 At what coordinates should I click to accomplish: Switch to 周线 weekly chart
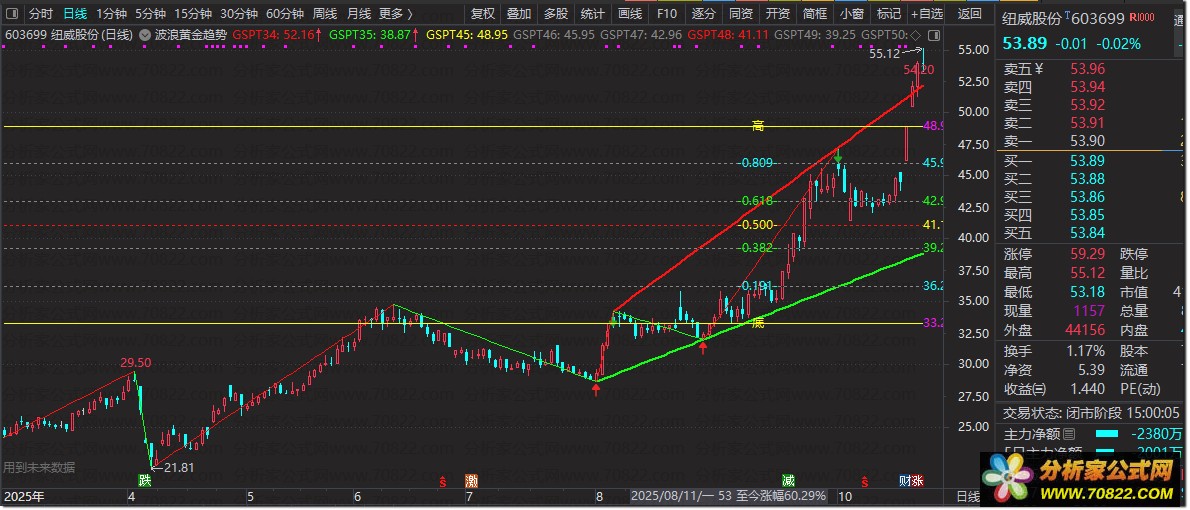pyautogui.click(x=325, y=14)
